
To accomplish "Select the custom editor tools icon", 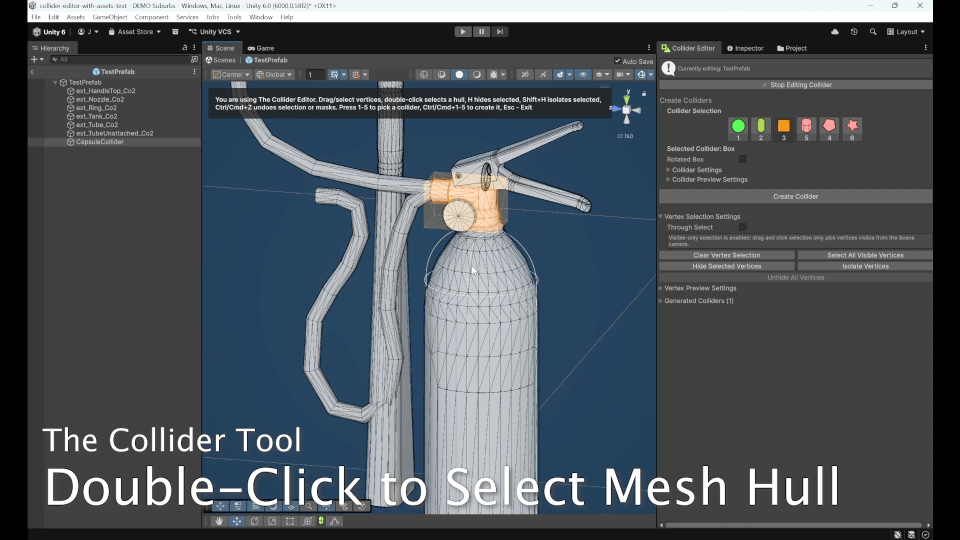I will point(334,521).
